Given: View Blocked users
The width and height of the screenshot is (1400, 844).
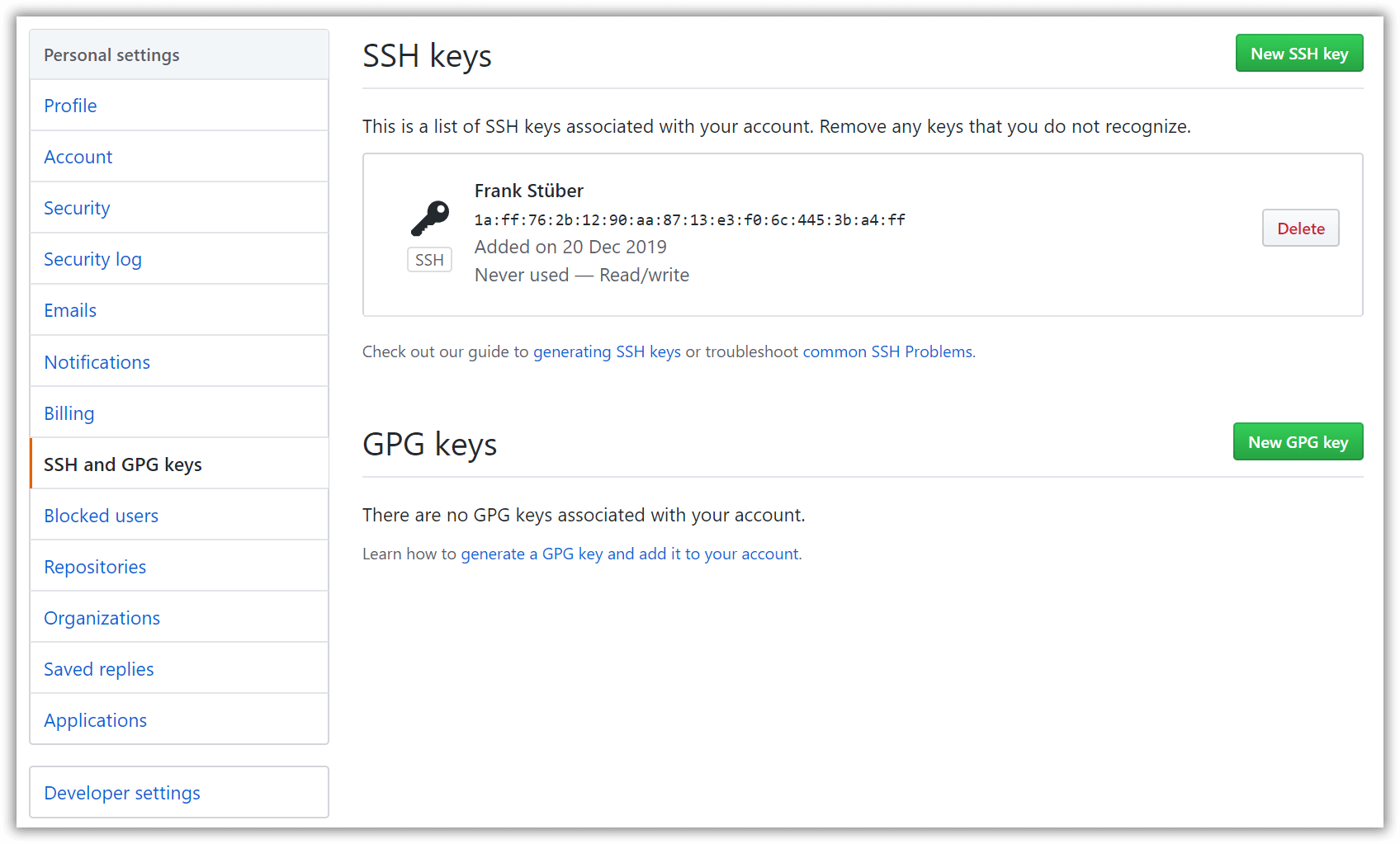Looking at the screenshot, I should (x=101, y=515).
